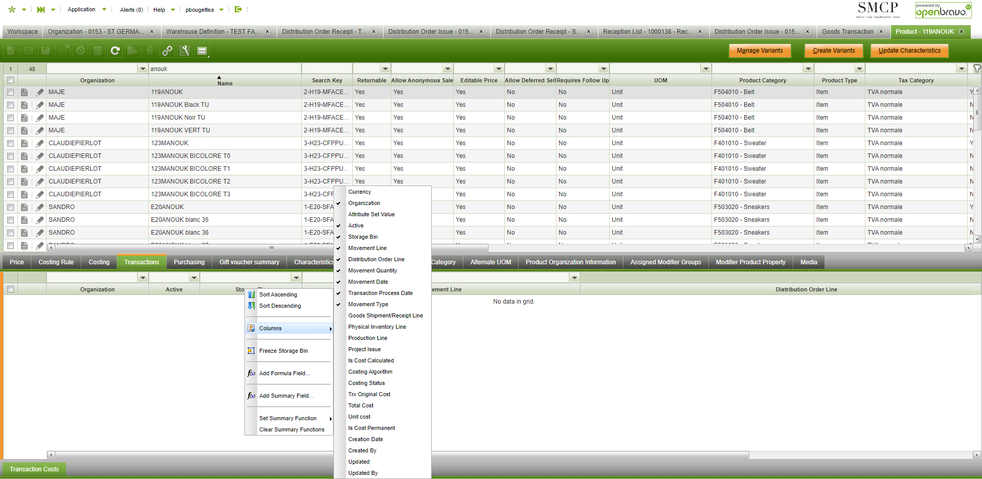Click the funnel filter icon above grid

coord(976,69)
